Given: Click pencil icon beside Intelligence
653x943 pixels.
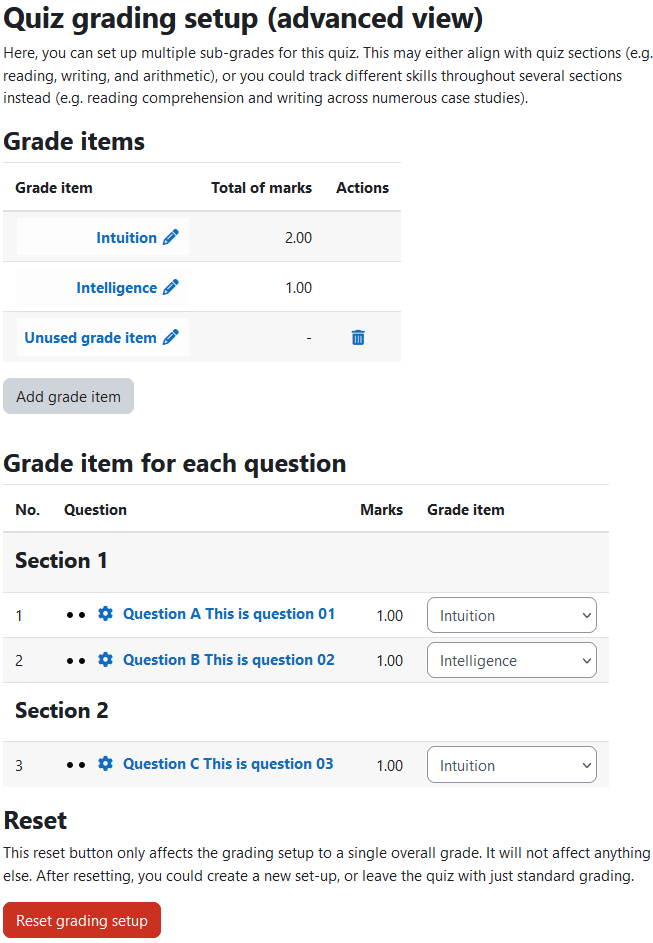Looking at the screenshot, I should (171, 287).
